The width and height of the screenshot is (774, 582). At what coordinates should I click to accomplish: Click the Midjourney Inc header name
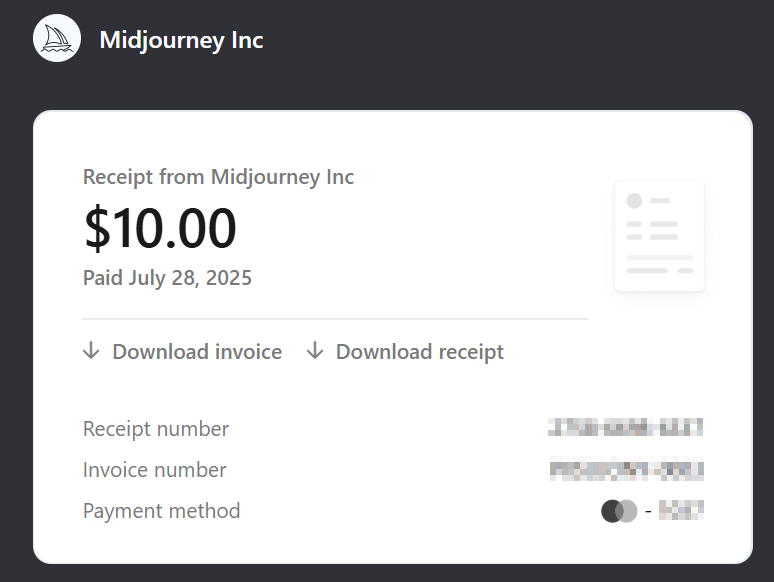click(181, 40)
